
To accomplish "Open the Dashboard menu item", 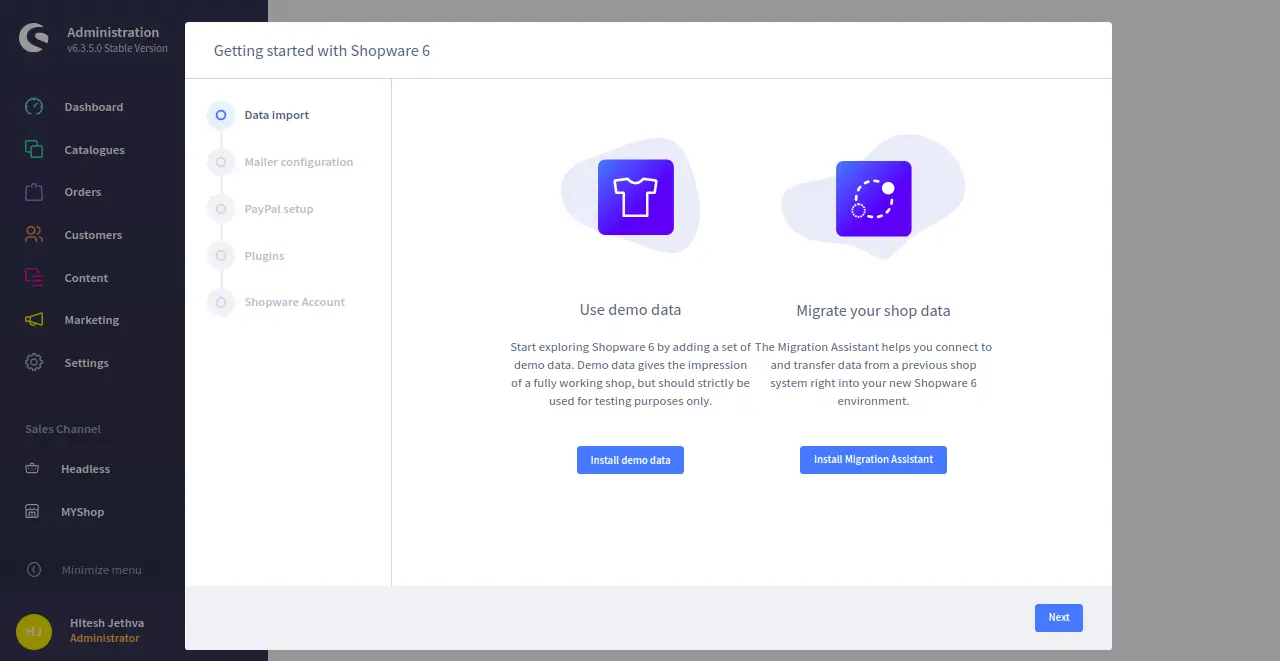I will click(x=94, y=107).
